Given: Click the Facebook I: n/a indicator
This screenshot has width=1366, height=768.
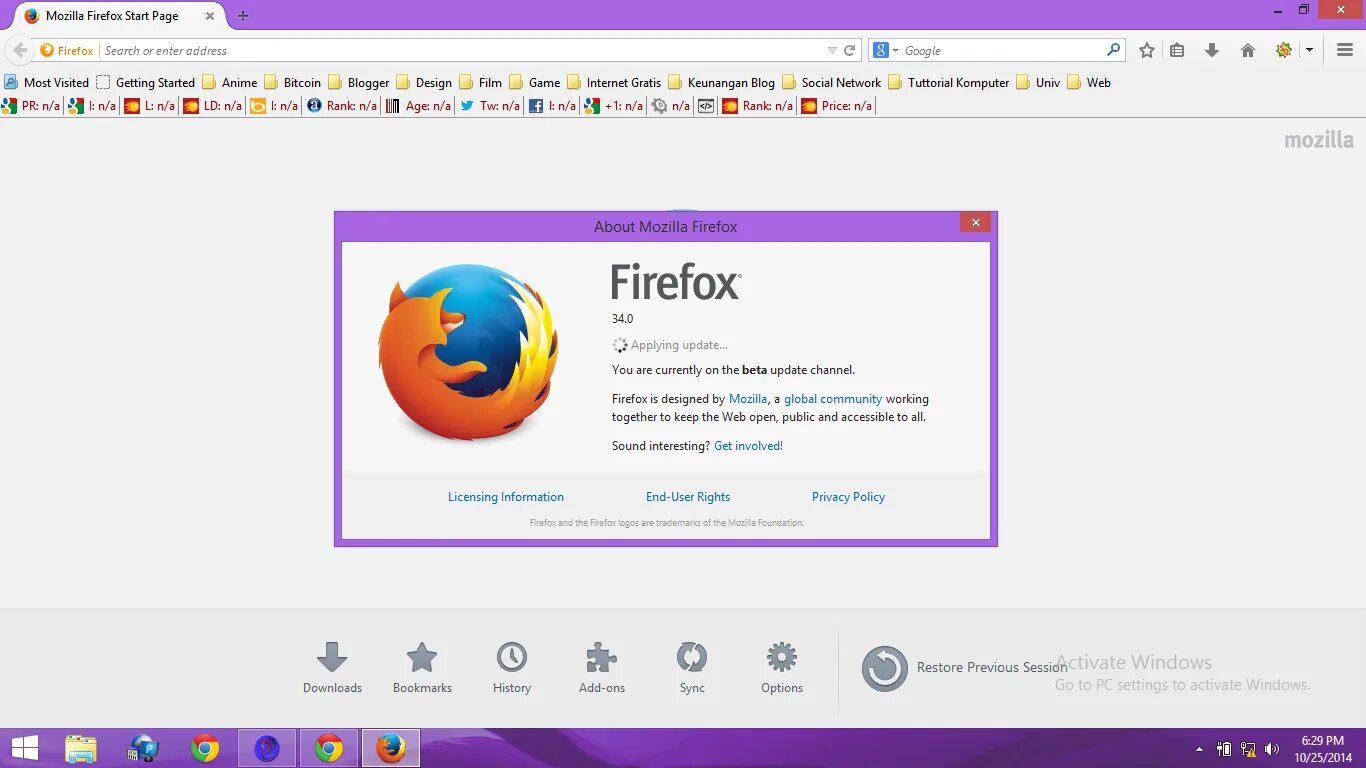Looking at the screenshot, I should (552, 106).
